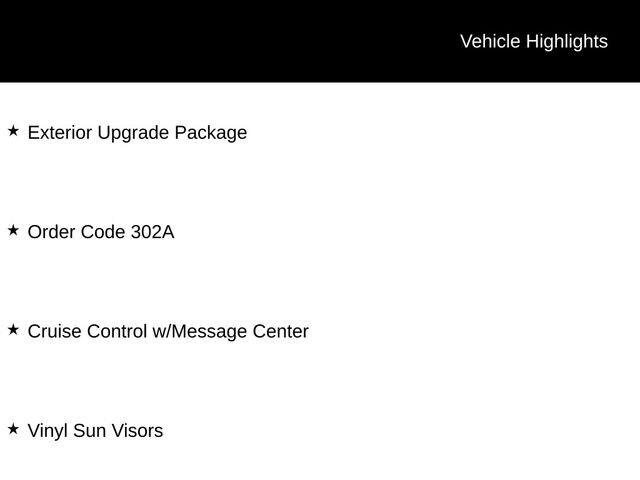Click the word "Order" in second highlight
This screenshot has width=640, height=480.
point(51,232)
